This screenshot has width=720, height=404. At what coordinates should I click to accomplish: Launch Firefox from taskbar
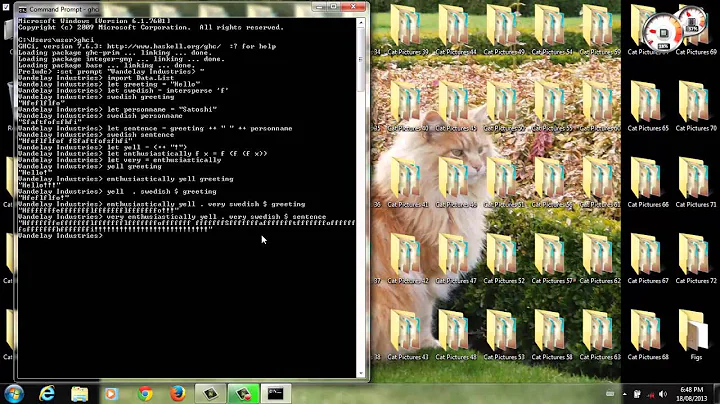tap(178, 394)
